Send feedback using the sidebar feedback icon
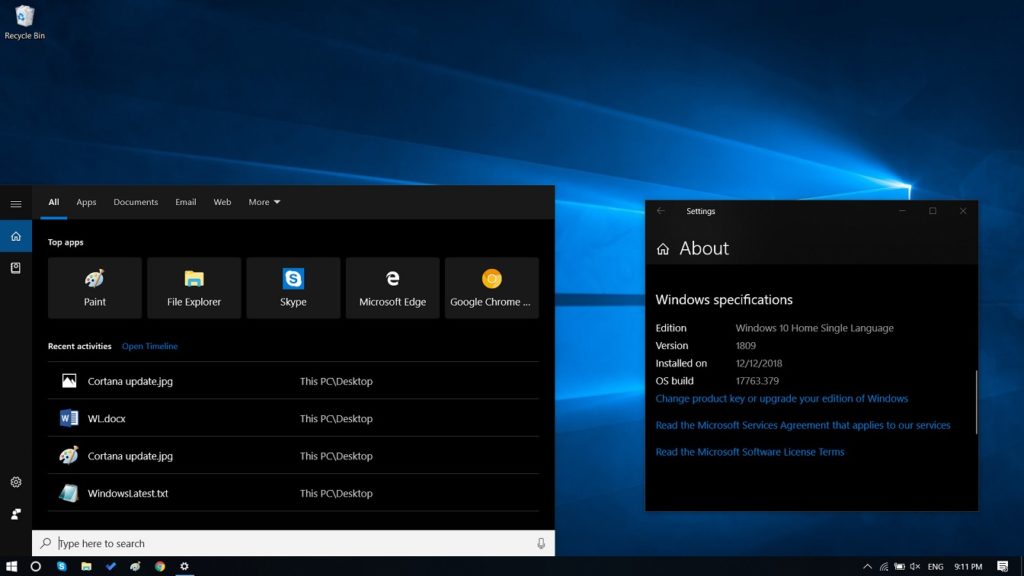Image resolution: width=1024 pixels, height=576 pixels. pyautogui.click(x=15, y=513)
